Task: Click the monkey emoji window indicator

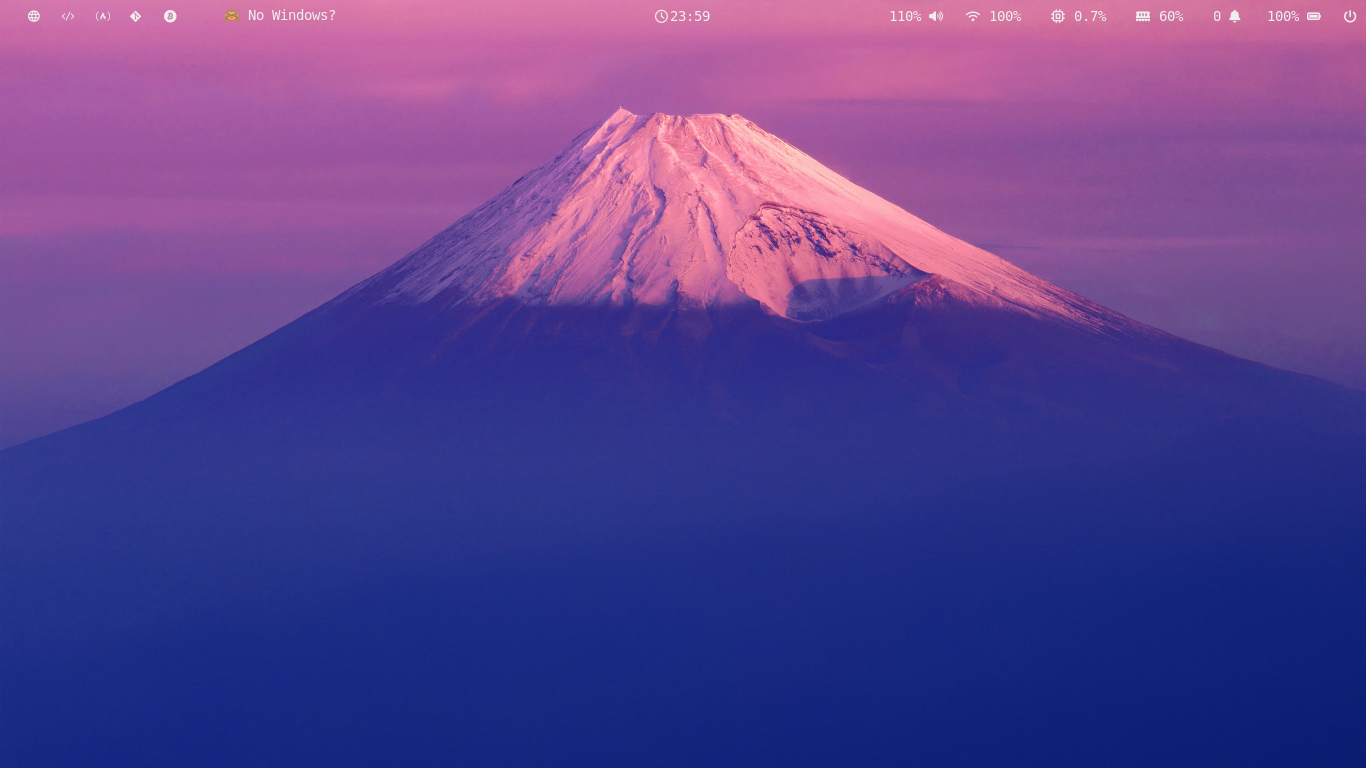Action: [232, 16]
